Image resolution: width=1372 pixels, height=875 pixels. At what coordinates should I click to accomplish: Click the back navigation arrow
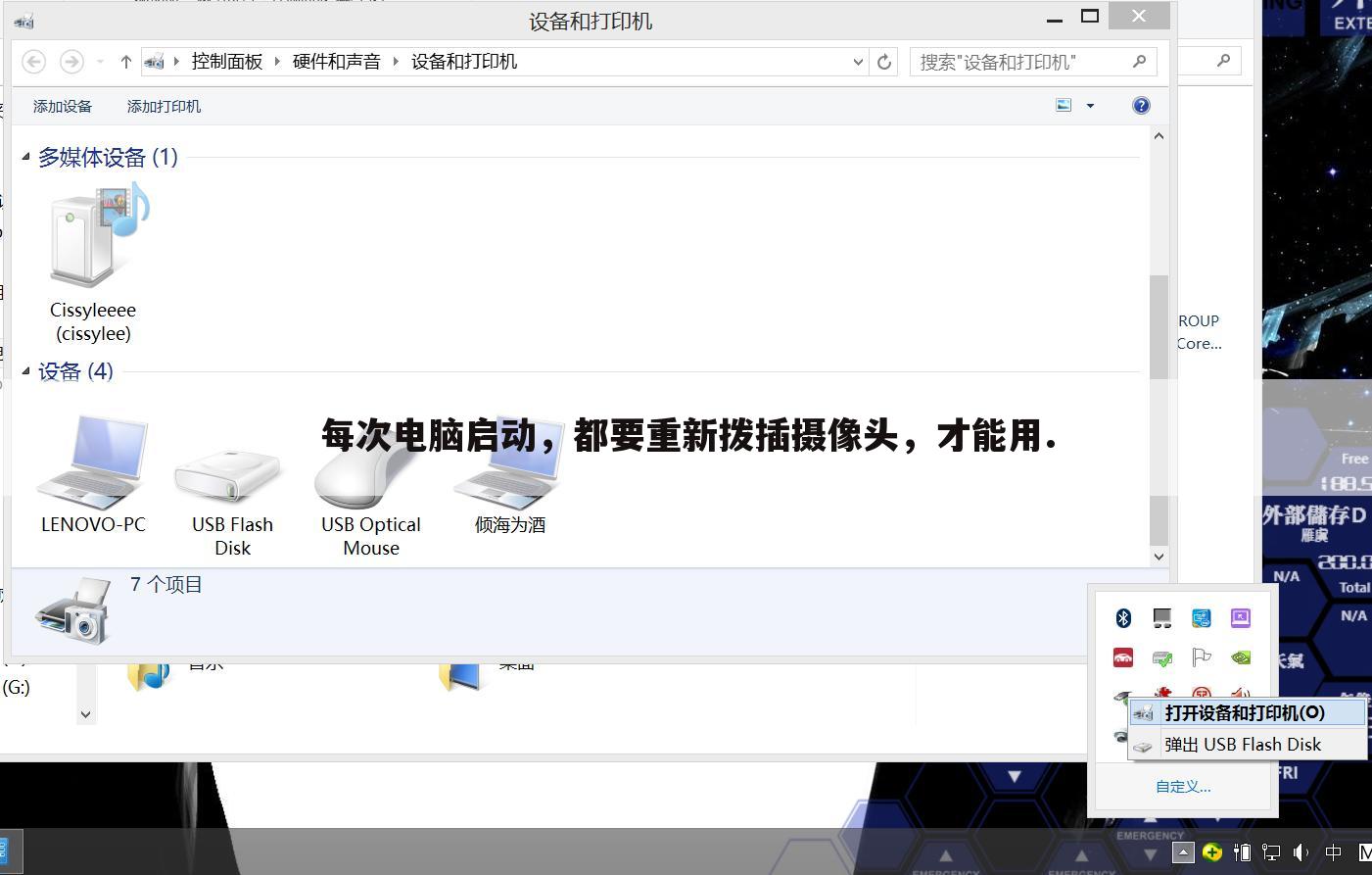pos(34,62)
